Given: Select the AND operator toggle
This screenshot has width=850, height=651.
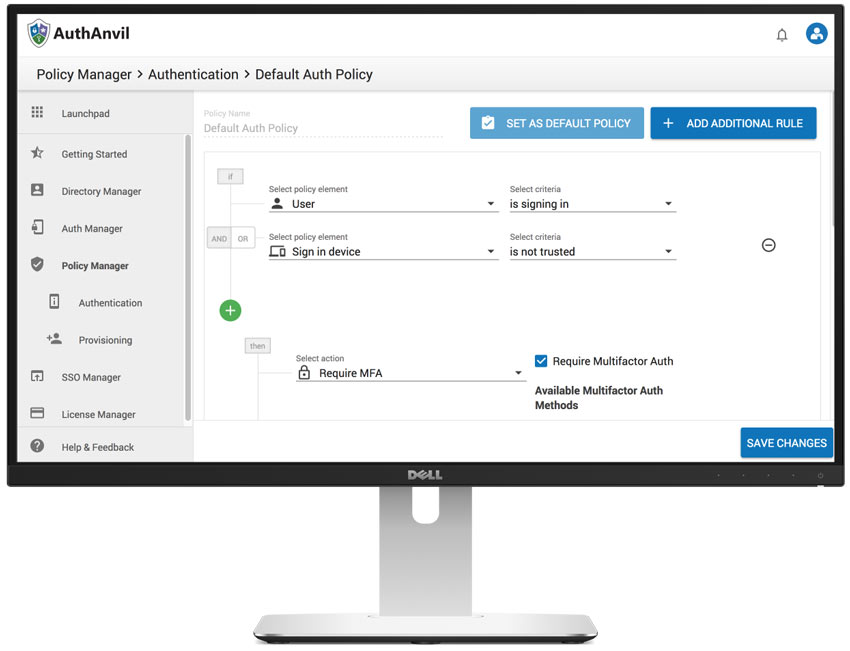Looking at the screenshot, I should [x=219, y=239].
